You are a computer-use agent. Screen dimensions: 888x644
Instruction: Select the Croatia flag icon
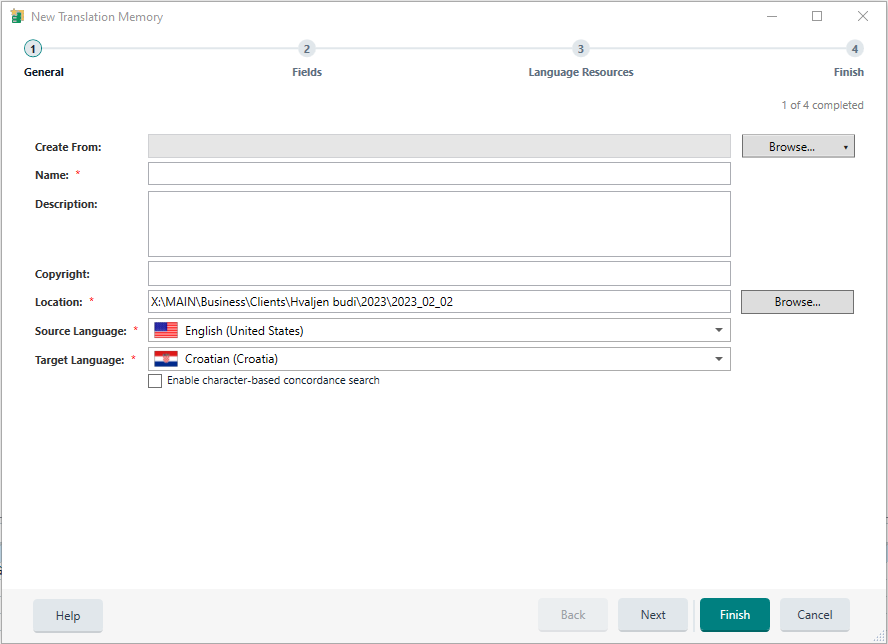pos(166,359)
